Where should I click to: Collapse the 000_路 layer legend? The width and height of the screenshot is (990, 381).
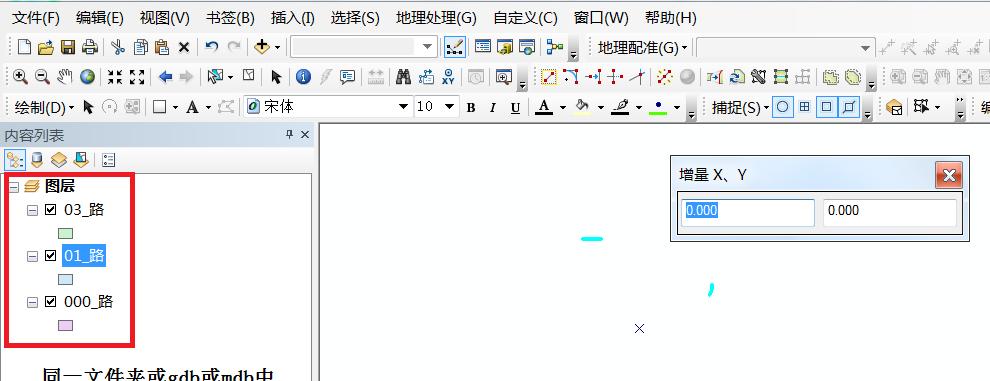pyautogui.click(x=32, y=303)
